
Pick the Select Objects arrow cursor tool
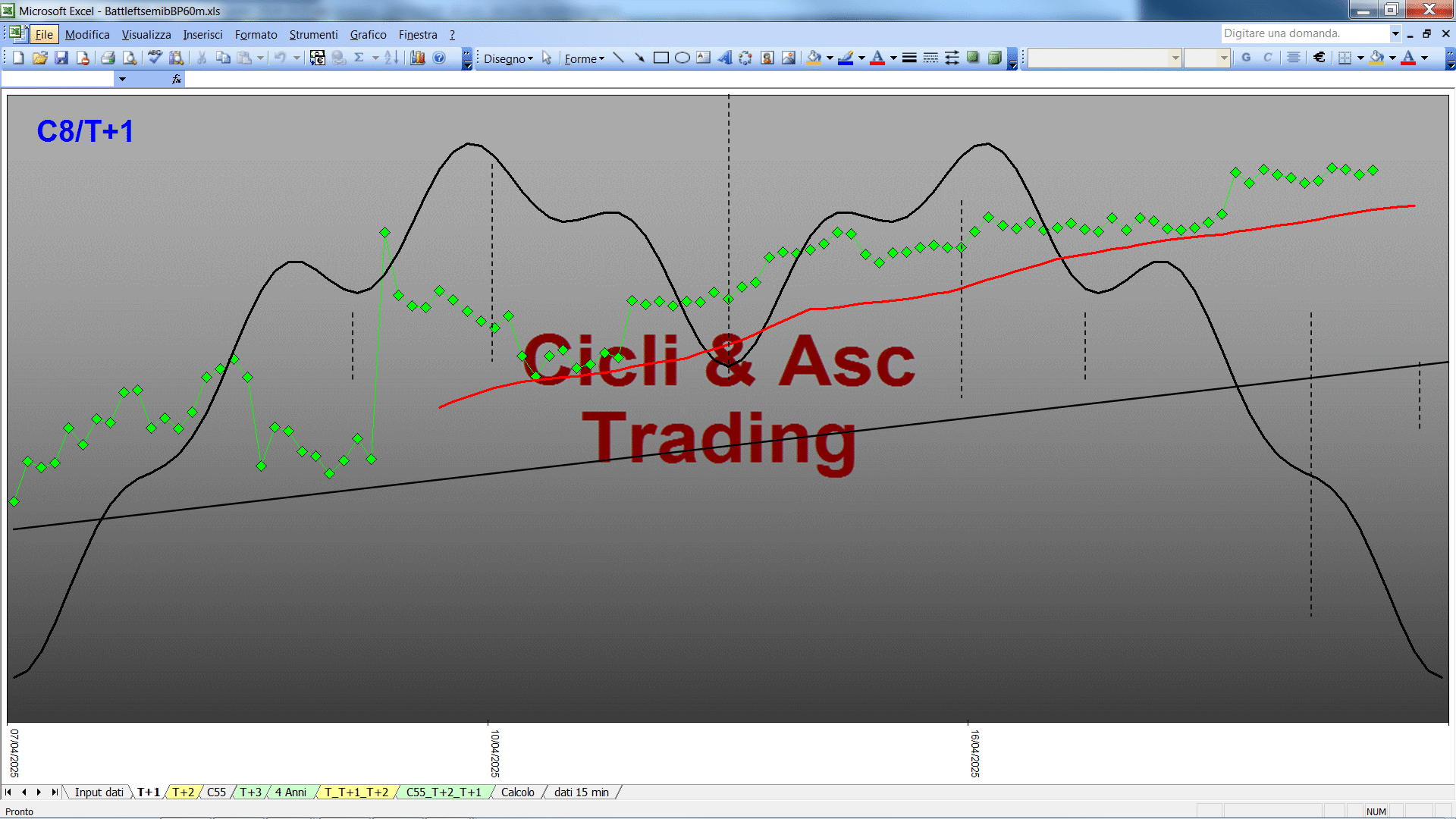(x=547, y=58)
